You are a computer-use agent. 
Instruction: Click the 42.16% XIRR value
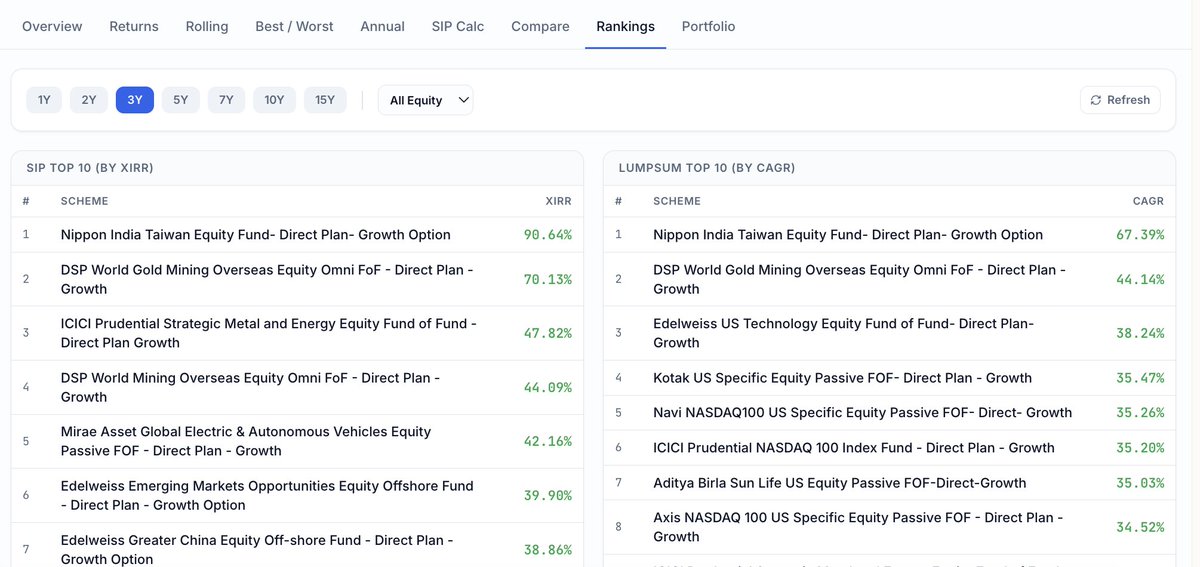point(548,442)
